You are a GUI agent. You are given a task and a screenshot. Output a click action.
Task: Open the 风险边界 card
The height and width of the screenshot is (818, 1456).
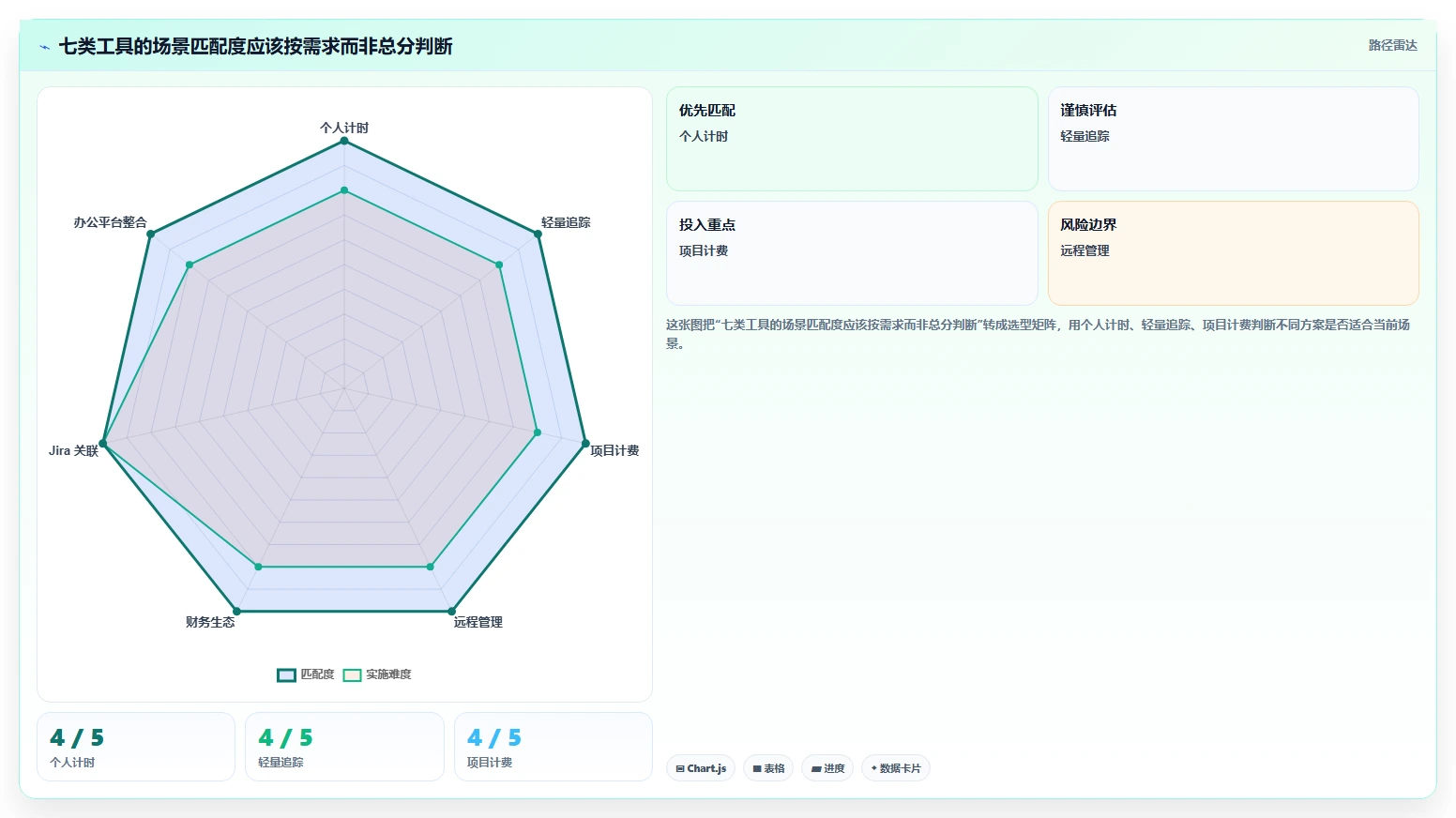(1233, 253)
